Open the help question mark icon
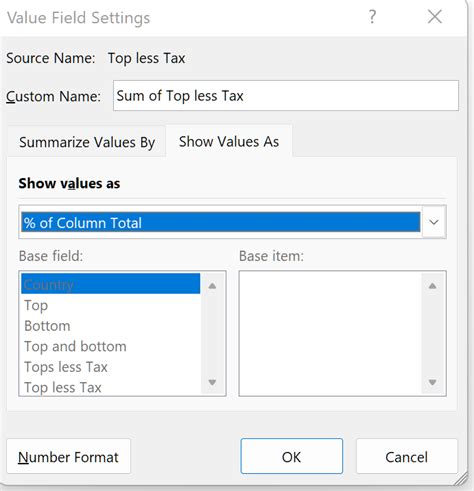Viewport: 474px width, 491px height. (372, 17)
